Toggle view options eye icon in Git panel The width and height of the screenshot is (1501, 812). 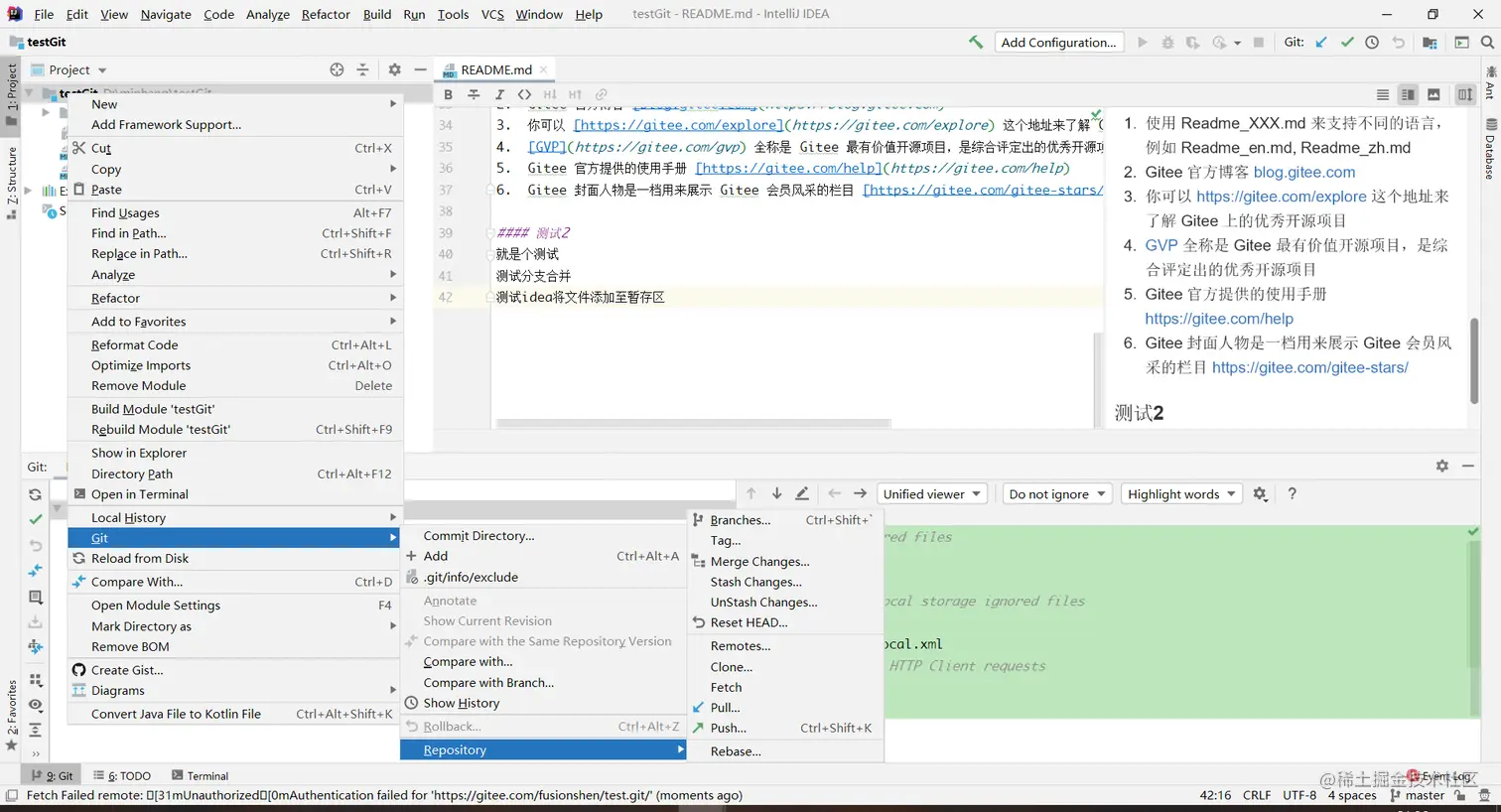pyautogui.click(x=35, y=705)
